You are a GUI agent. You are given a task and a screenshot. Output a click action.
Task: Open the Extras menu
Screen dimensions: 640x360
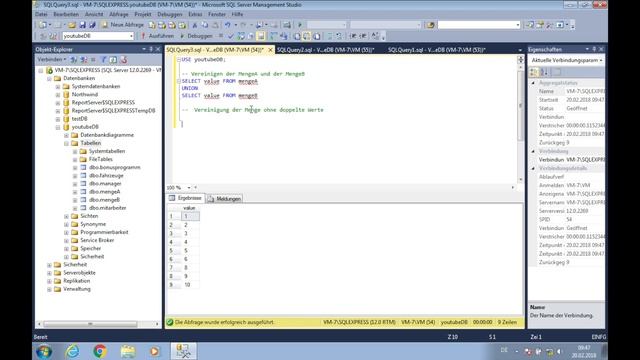click(195, 14)
